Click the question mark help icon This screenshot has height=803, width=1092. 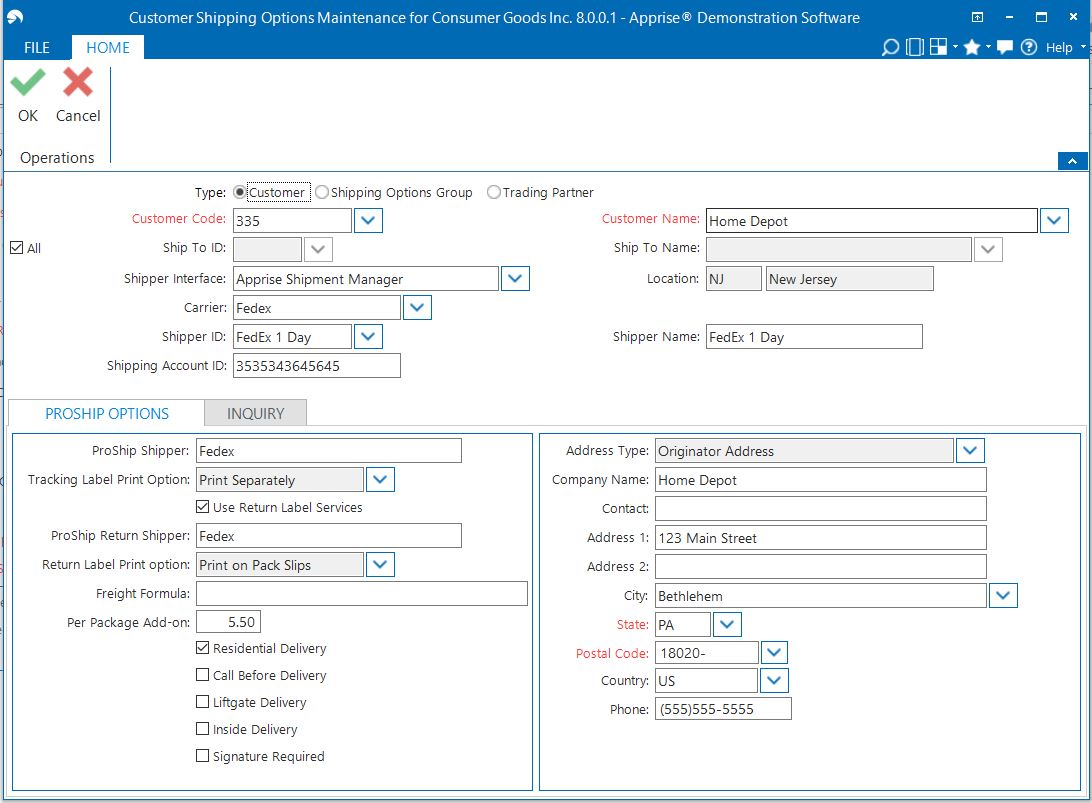point(1029,48)
